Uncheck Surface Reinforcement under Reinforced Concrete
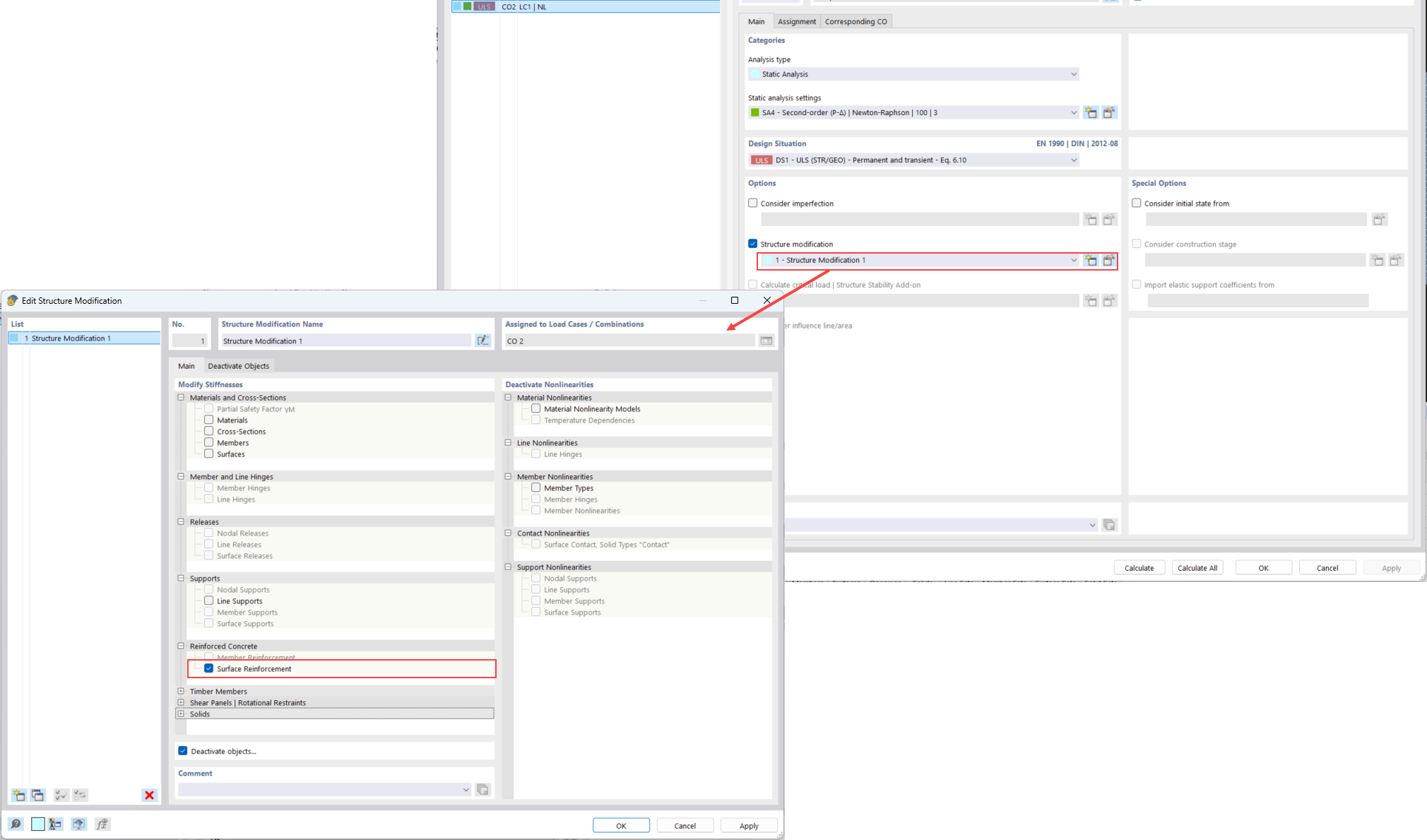The image size is (1427, 840). [208, 668]
